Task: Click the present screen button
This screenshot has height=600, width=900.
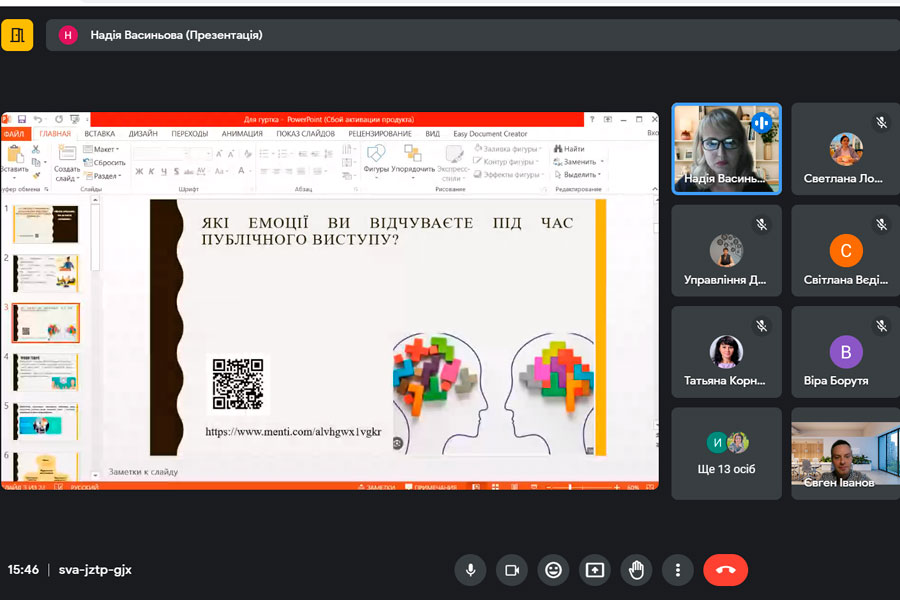Action: tap(595, 570)
